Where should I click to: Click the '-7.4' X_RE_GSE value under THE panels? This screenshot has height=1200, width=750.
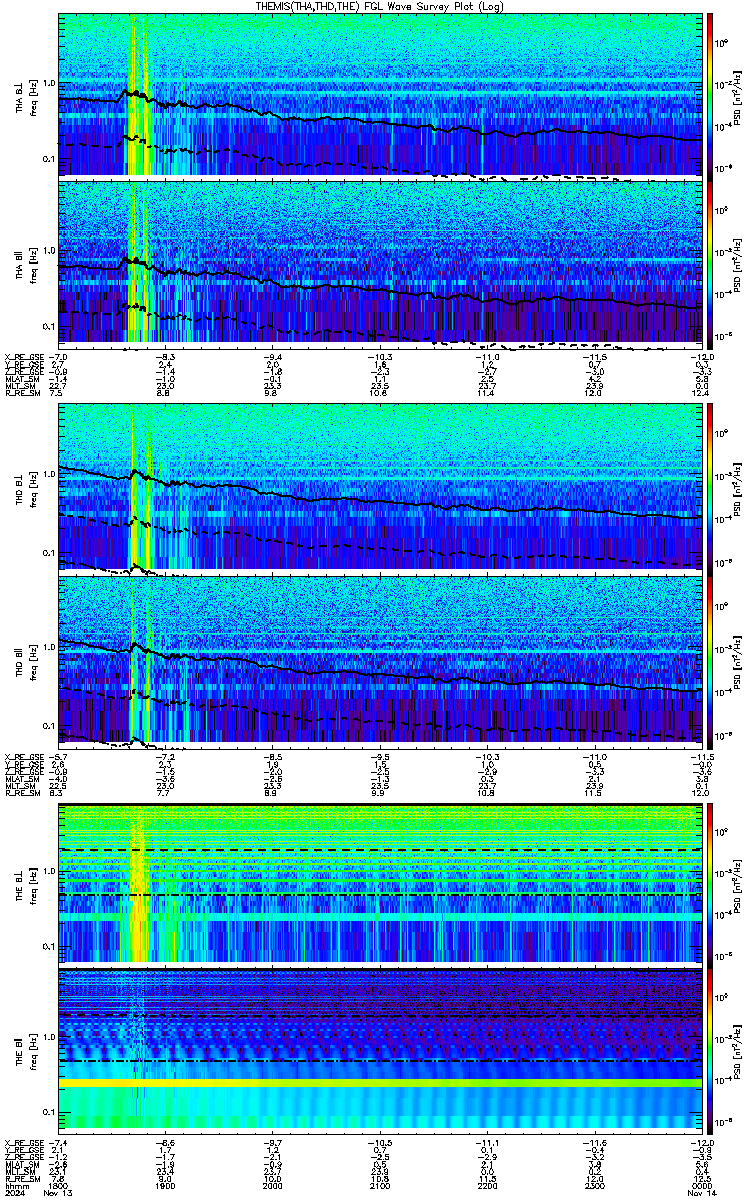pos(58,1142)
